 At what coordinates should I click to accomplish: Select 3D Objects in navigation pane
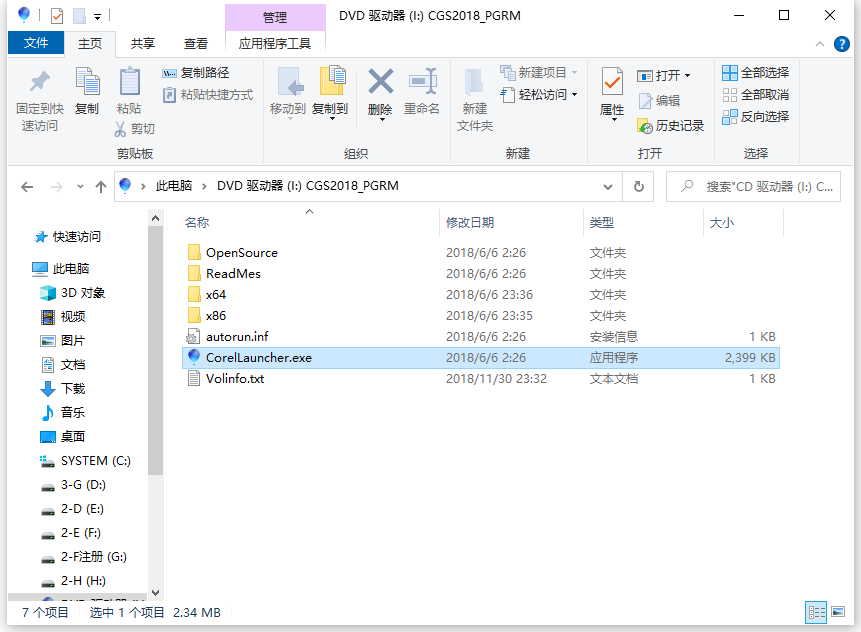coord(72,293)
